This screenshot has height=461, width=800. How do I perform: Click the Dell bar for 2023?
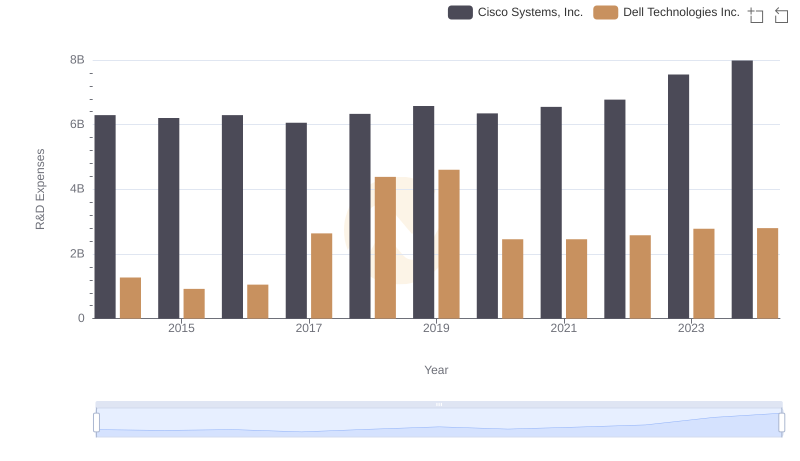click(x=704, y=274)
